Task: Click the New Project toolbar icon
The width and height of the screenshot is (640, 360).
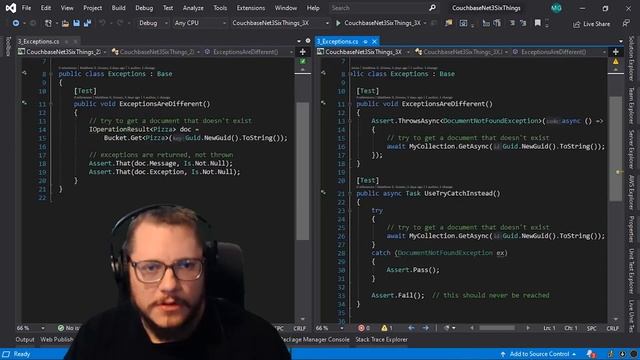Action: click(48, 23)
